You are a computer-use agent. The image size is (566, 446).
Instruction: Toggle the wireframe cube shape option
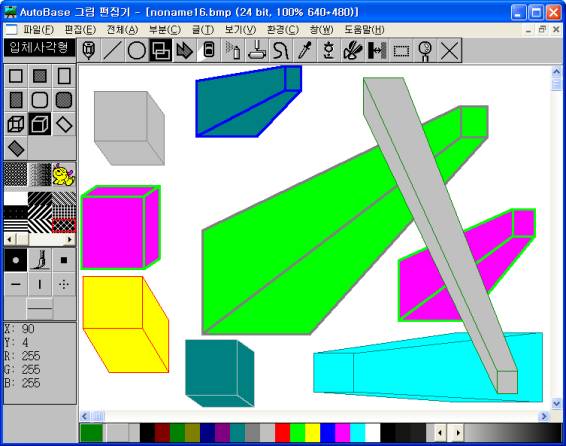pos(16,124)
